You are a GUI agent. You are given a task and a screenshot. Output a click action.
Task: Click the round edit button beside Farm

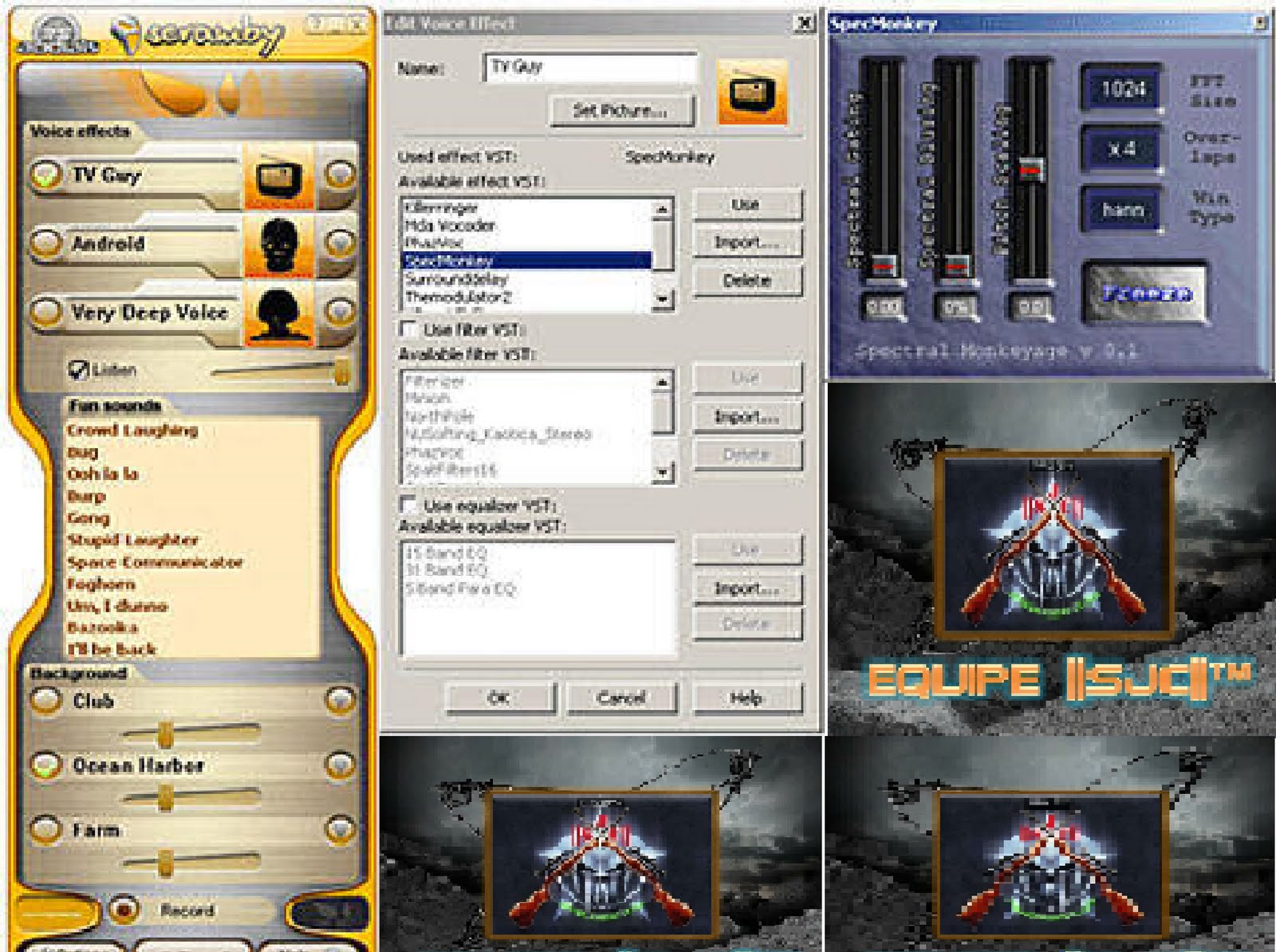click(341, 829)
